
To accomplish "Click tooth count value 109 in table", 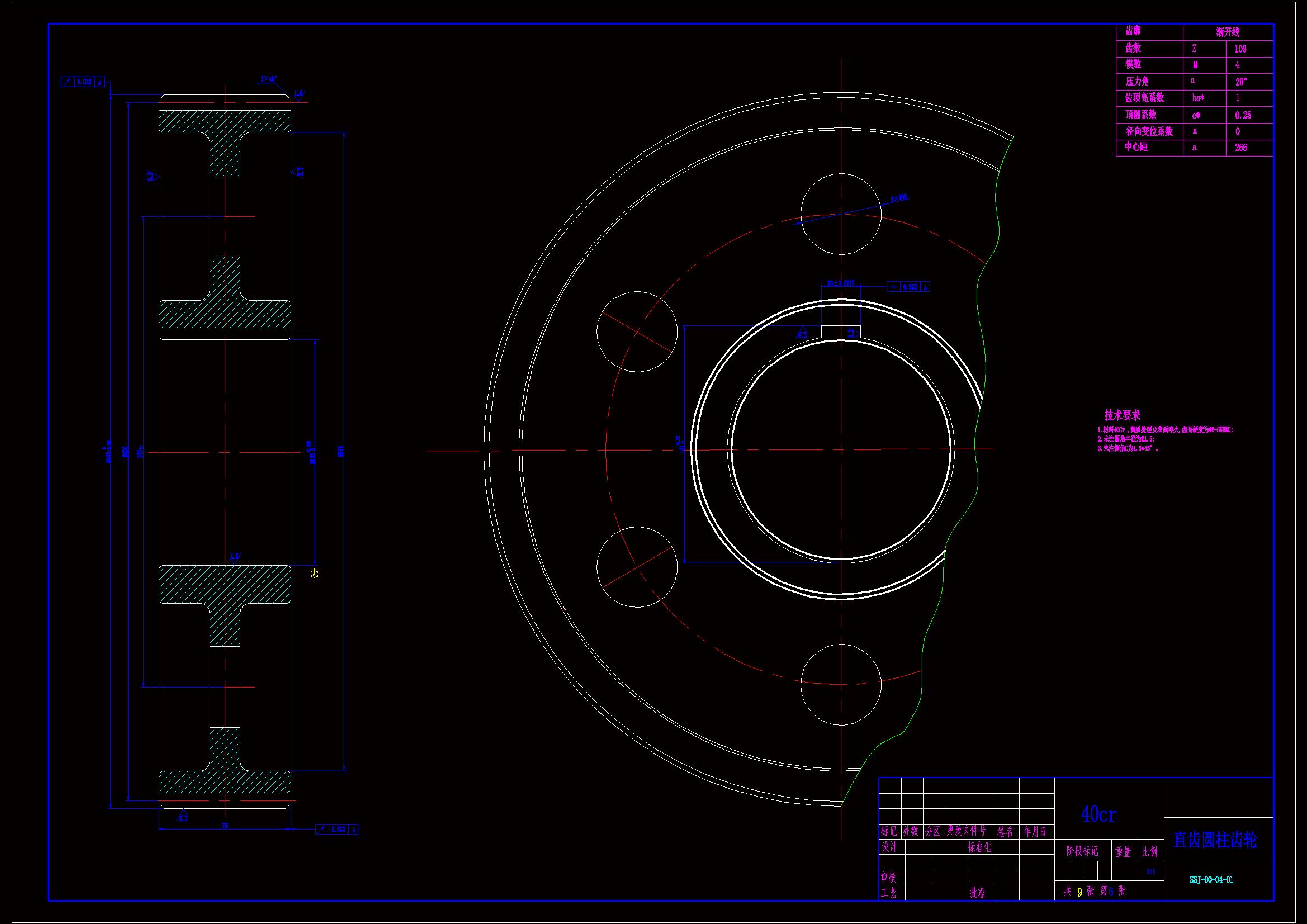I will click(1240, 49).
